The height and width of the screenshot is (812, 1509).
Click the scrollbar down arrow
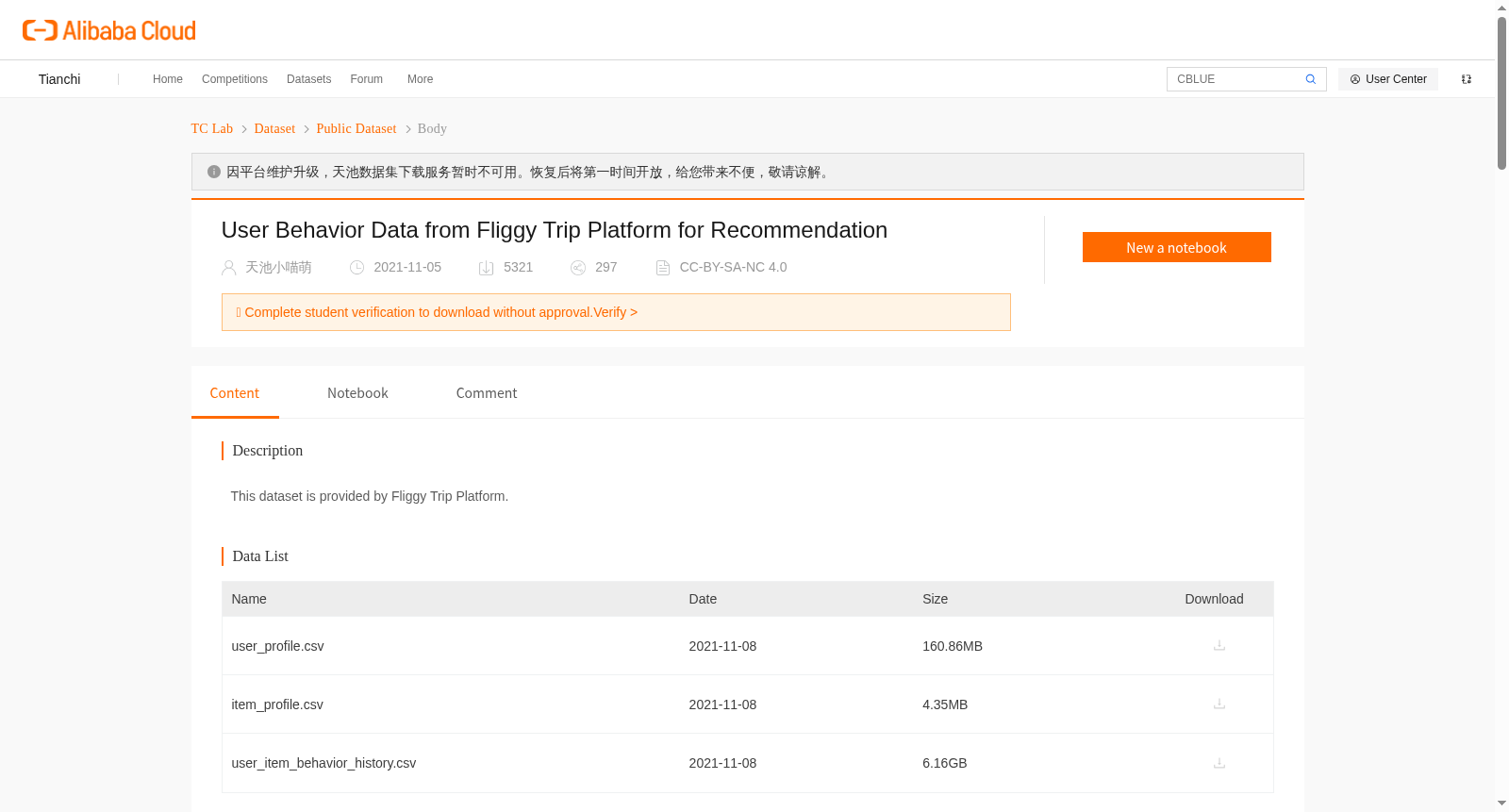point(1501,804)
